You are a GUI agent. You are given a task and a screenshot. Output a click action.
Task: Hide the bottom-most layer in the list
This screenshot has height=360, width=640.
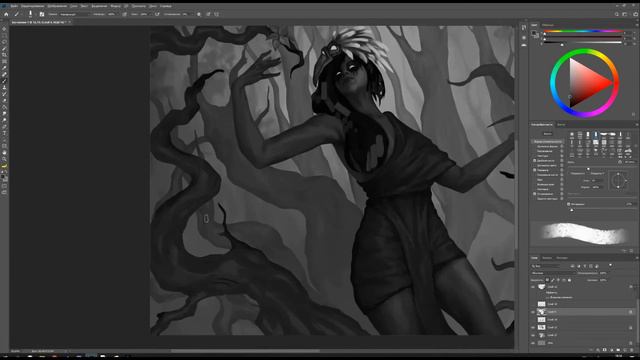pos(533,343)
